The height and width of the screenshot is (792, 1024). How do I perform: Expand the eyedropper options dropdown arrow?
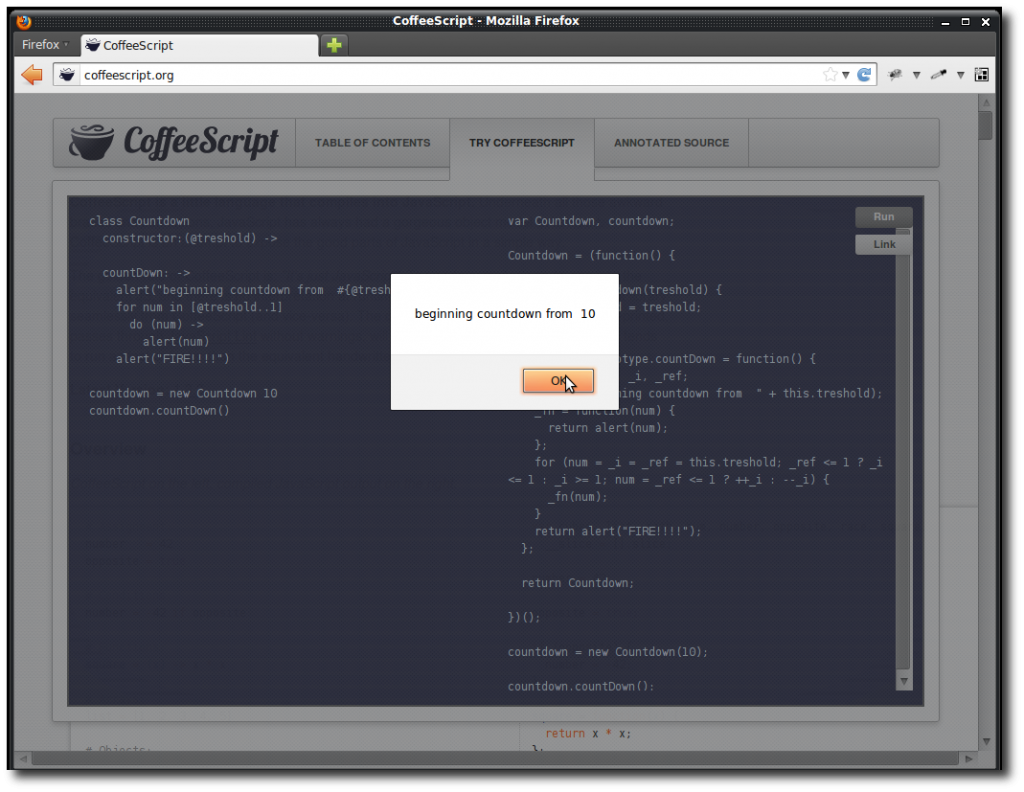click(x=960, y=75)
